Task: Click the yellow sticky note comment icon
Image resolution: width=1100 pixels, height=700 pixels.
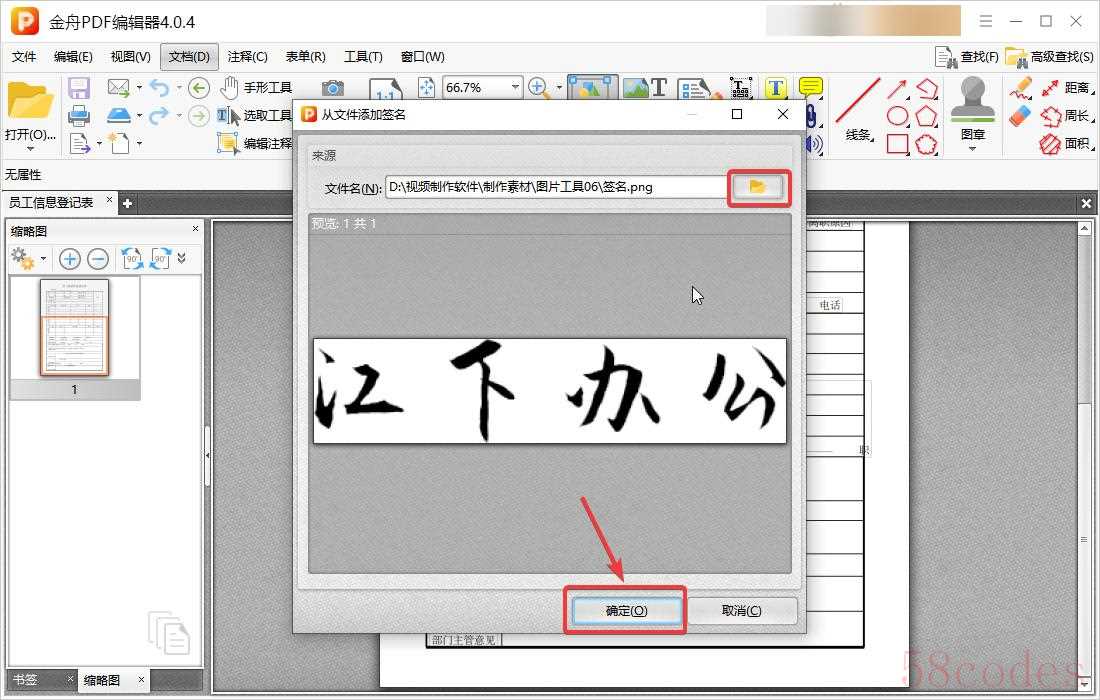Action: click(811, 88)
